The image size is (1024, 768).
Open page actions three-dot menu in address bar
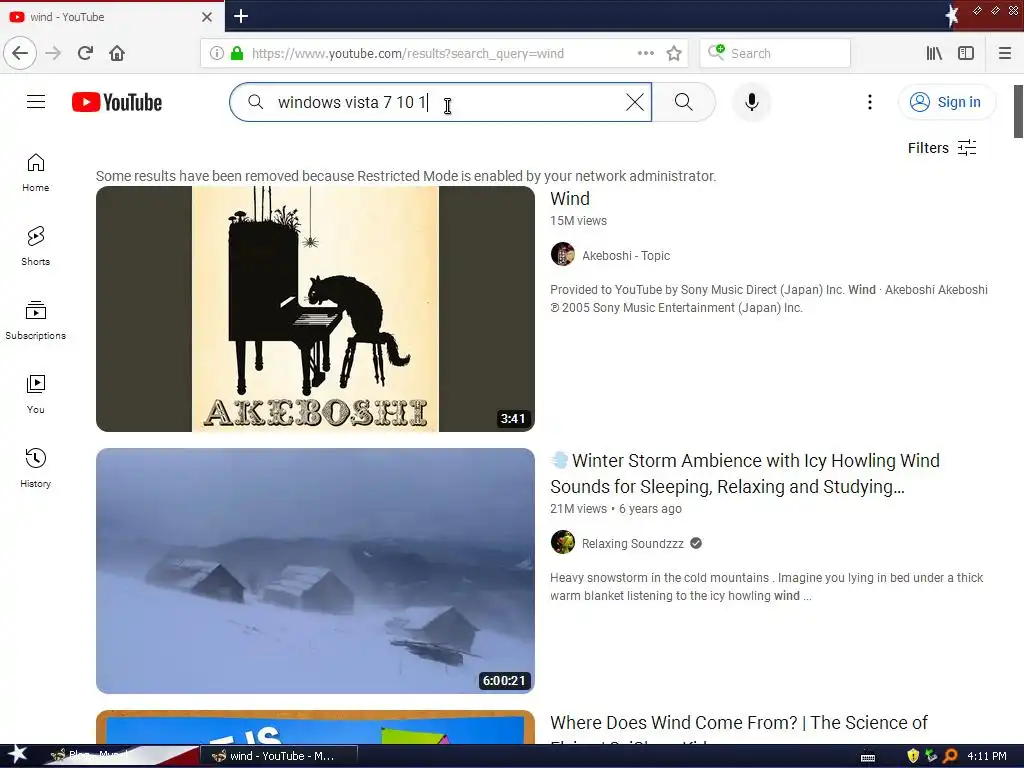pyautogui.click(x=645, y=54)
